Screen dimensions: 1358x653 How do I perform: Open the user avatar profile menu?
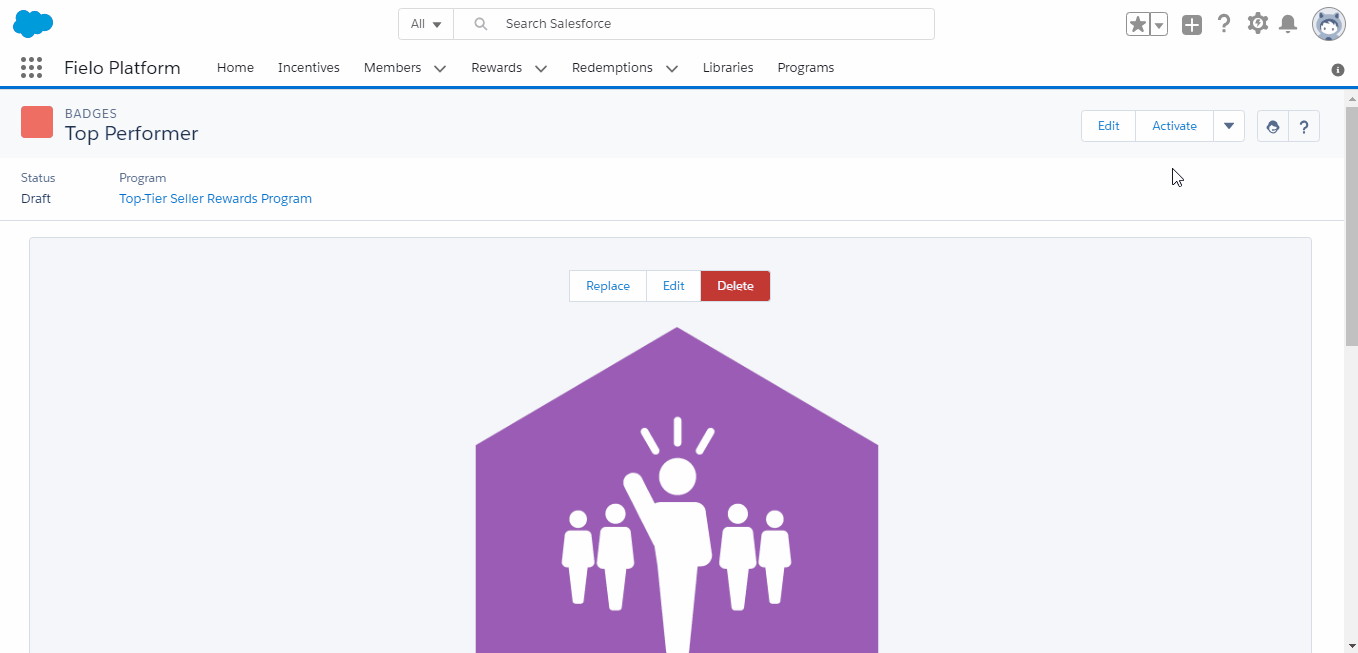point(1329,24)
